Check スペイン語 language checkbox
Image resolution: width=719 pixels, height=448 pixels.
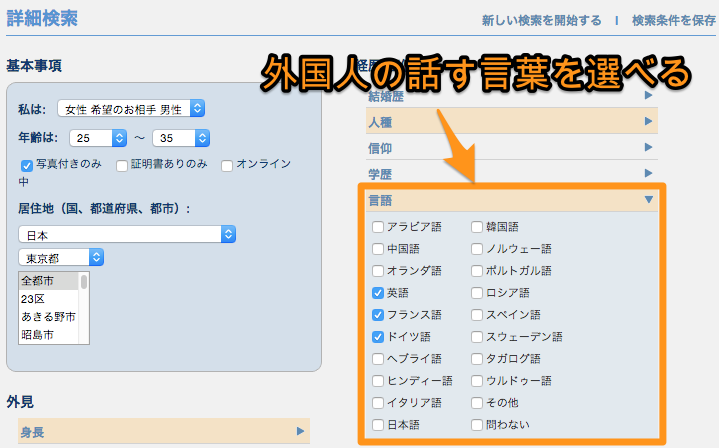coord(477,315)
